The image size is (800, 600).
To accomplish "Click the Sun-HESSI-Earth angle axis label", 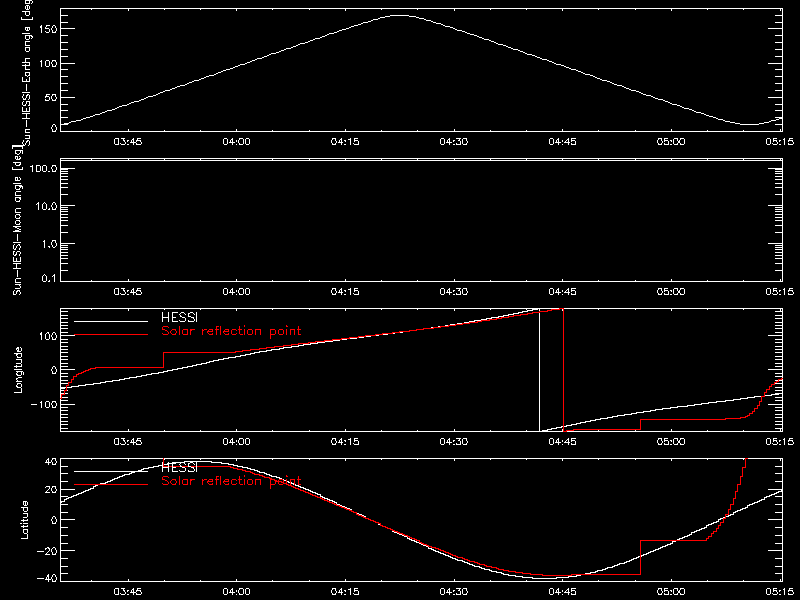I will point(27,73).
